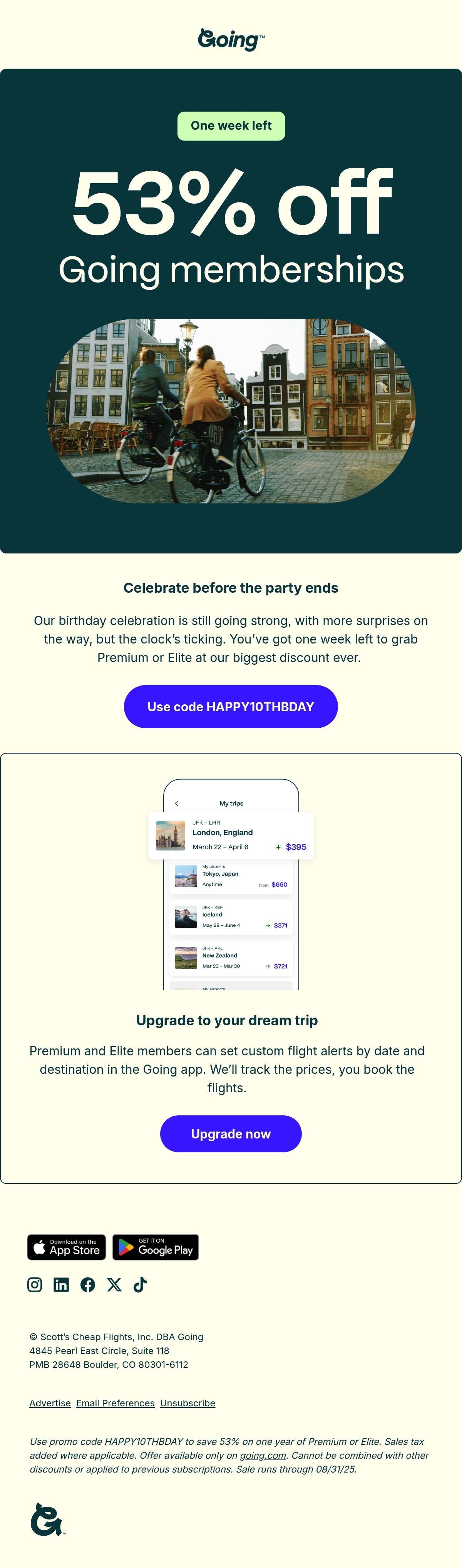Open the Advertise link
462x1568 pixels.
50,1403
